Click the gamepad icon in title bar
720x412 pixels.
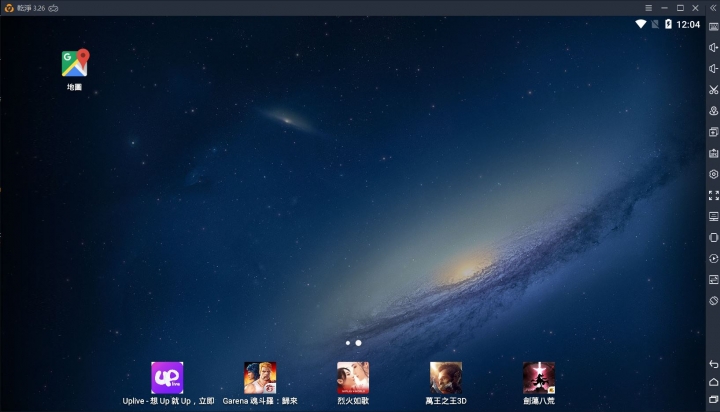[53, 8]
